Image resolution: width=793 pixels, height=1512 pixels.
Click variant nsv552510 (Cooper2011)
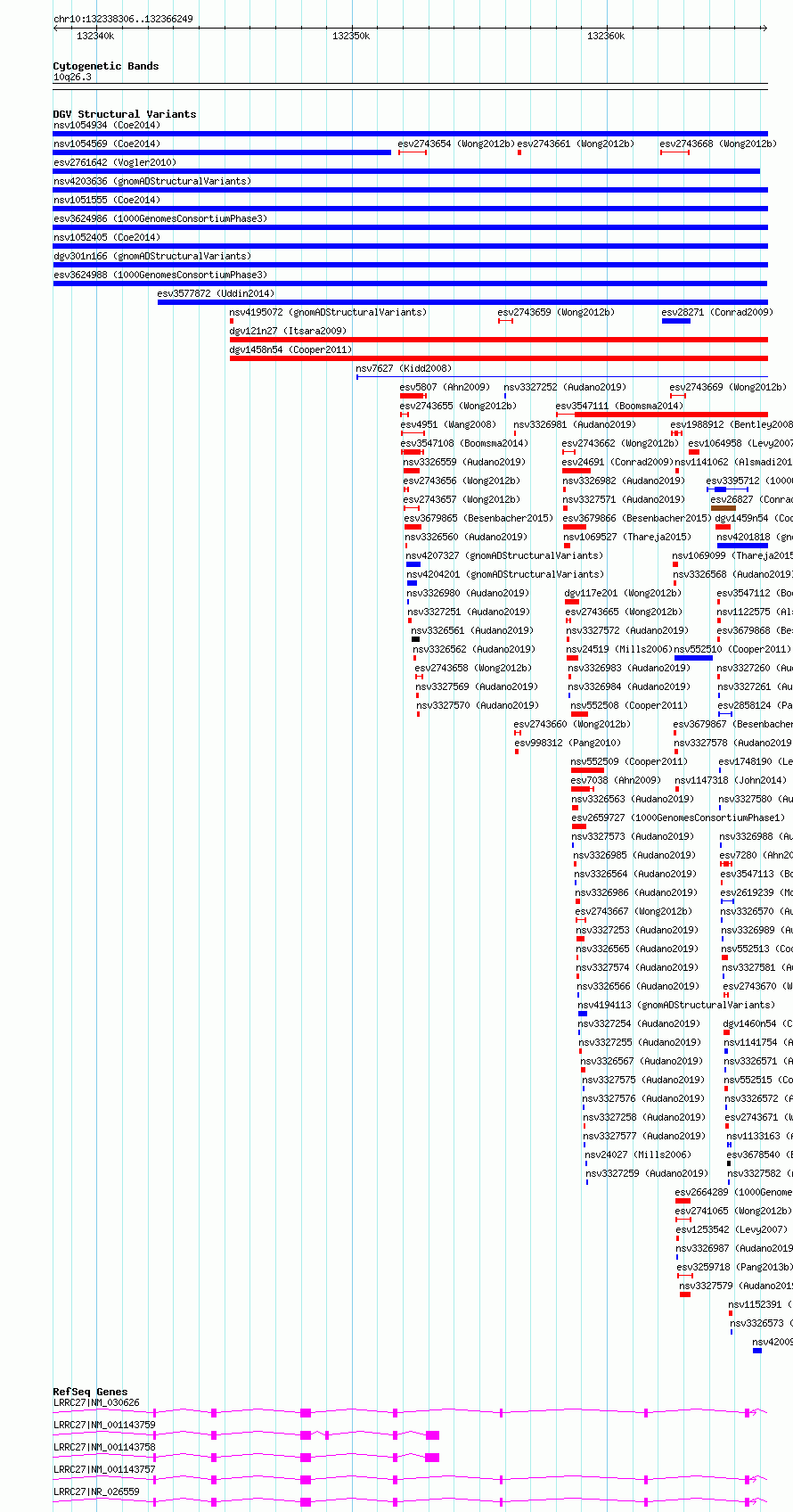[x=732, y=649]
